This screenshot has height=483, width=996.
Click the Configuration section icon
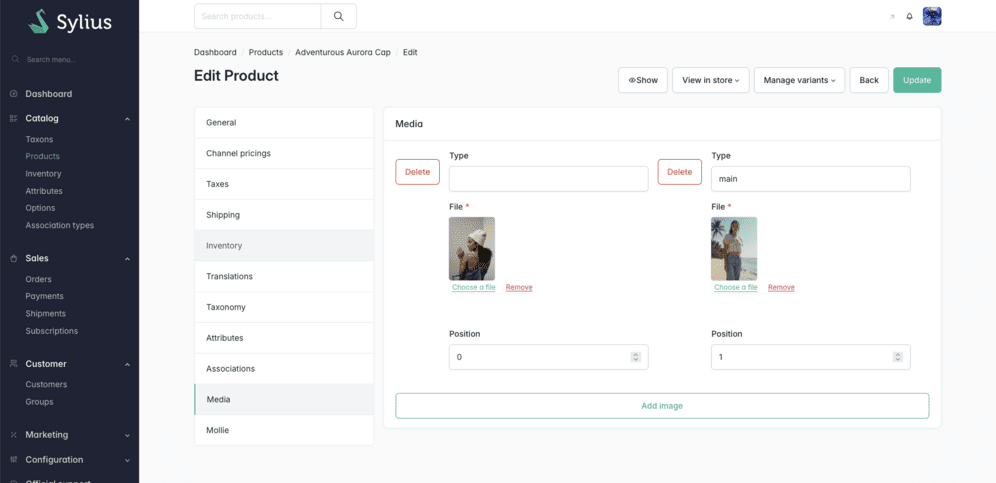(13, 460)
